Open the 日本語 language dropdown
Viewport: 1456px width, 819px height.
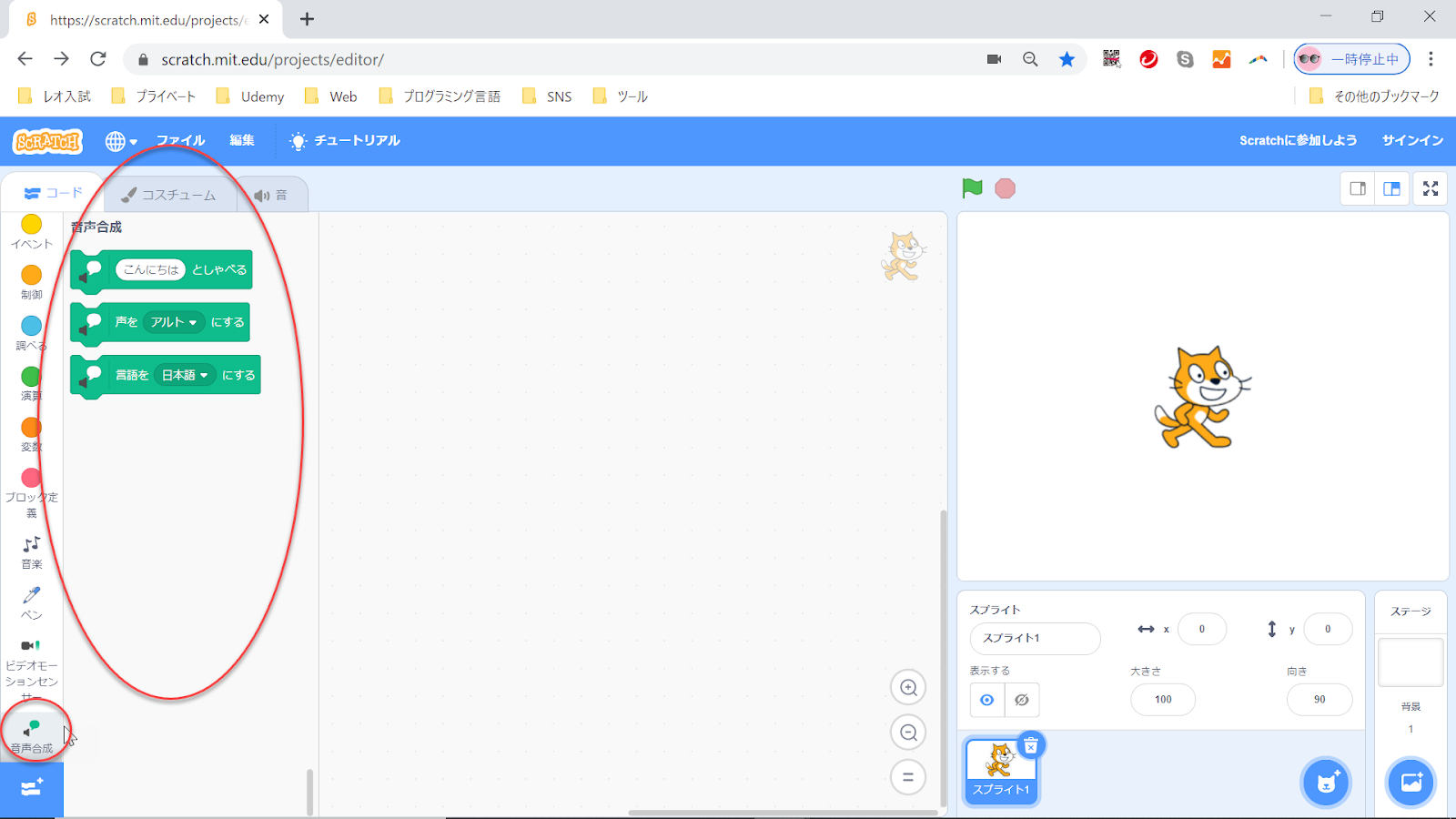tap(185, 375)
